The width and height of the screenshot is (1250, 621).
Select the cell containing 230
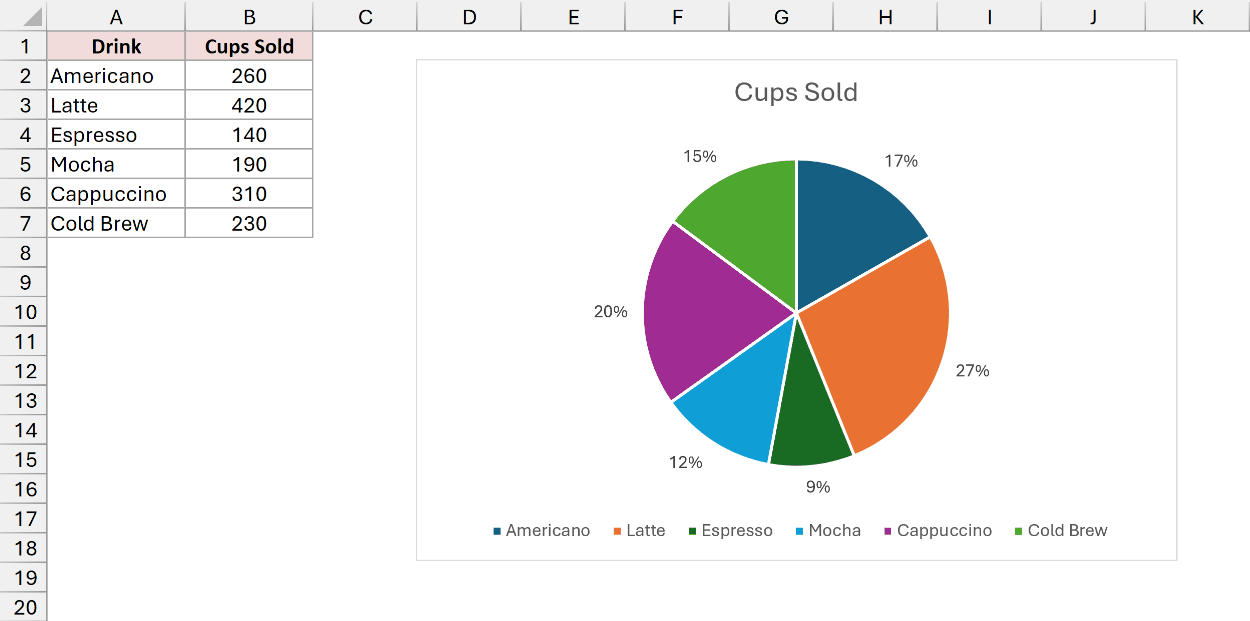[249, 223]
